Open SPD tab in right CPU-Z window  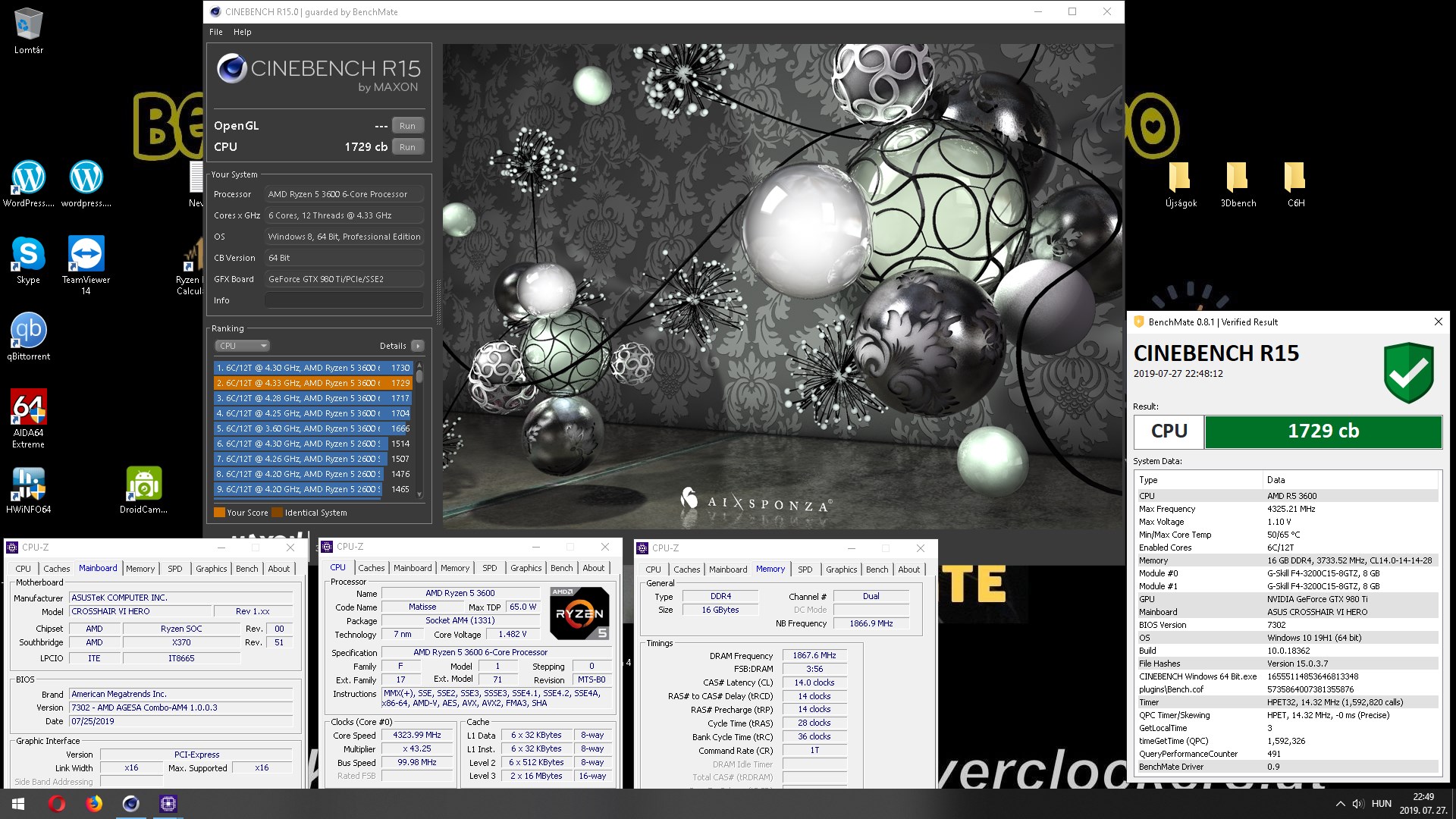click(x=805, y=570)
